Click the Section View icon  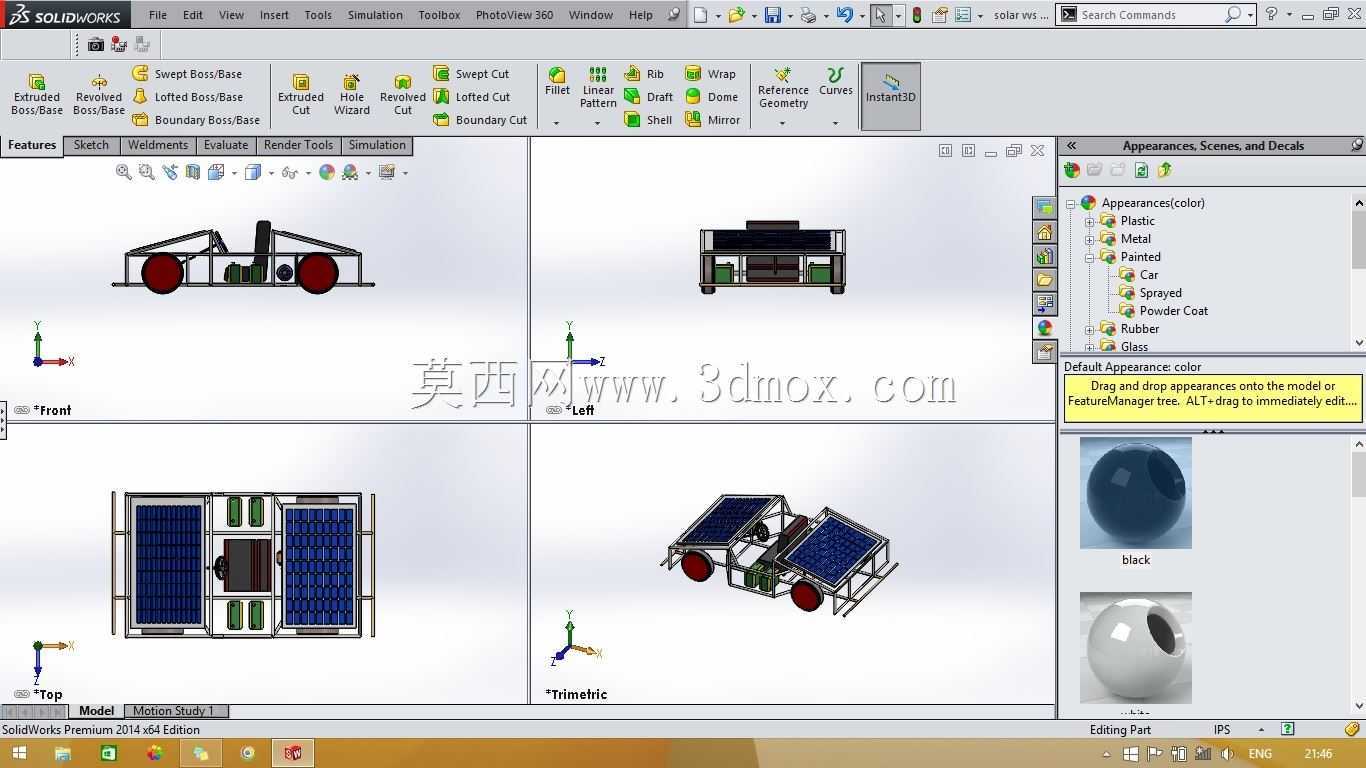193,172
